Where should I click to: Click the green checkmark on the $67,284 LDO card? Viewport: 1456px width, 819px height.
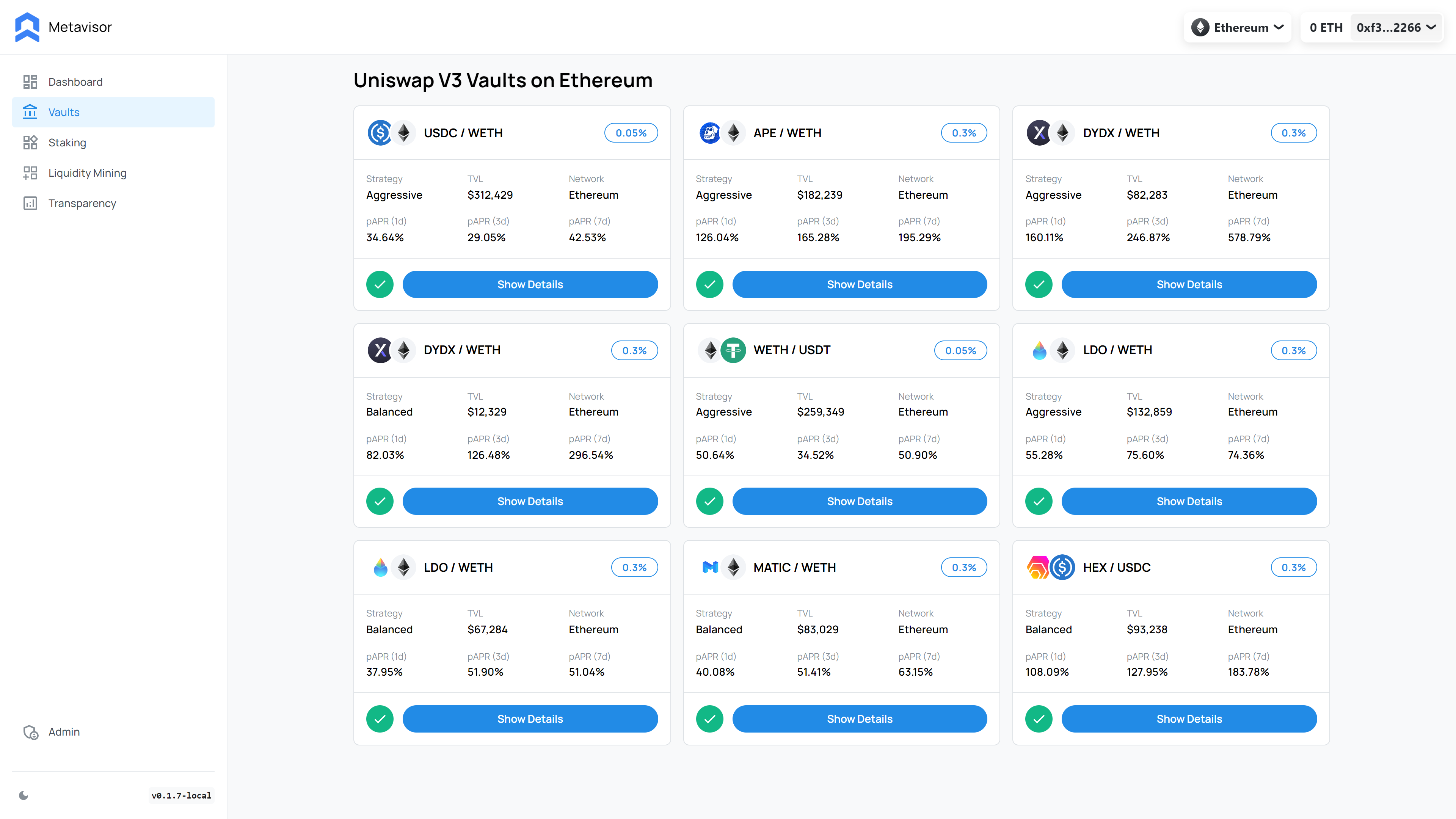(380, 719)
